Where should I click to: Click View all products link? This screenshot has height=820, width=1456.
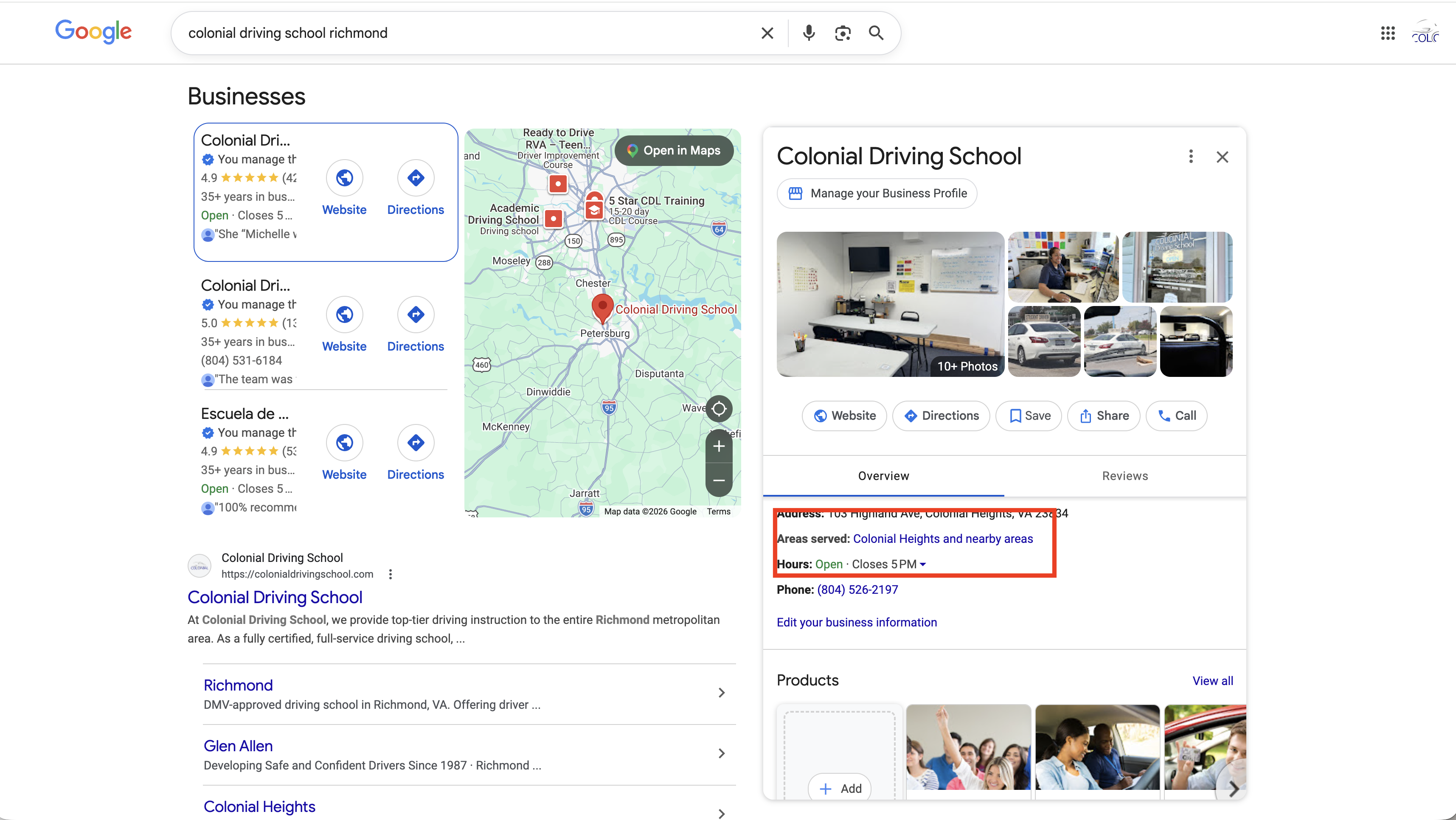pos(1212,682)
